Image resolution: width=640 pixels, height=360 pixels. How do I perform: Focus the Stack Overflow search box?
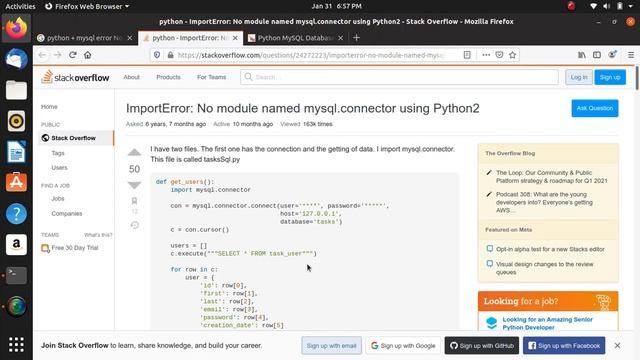pos(399,77)
